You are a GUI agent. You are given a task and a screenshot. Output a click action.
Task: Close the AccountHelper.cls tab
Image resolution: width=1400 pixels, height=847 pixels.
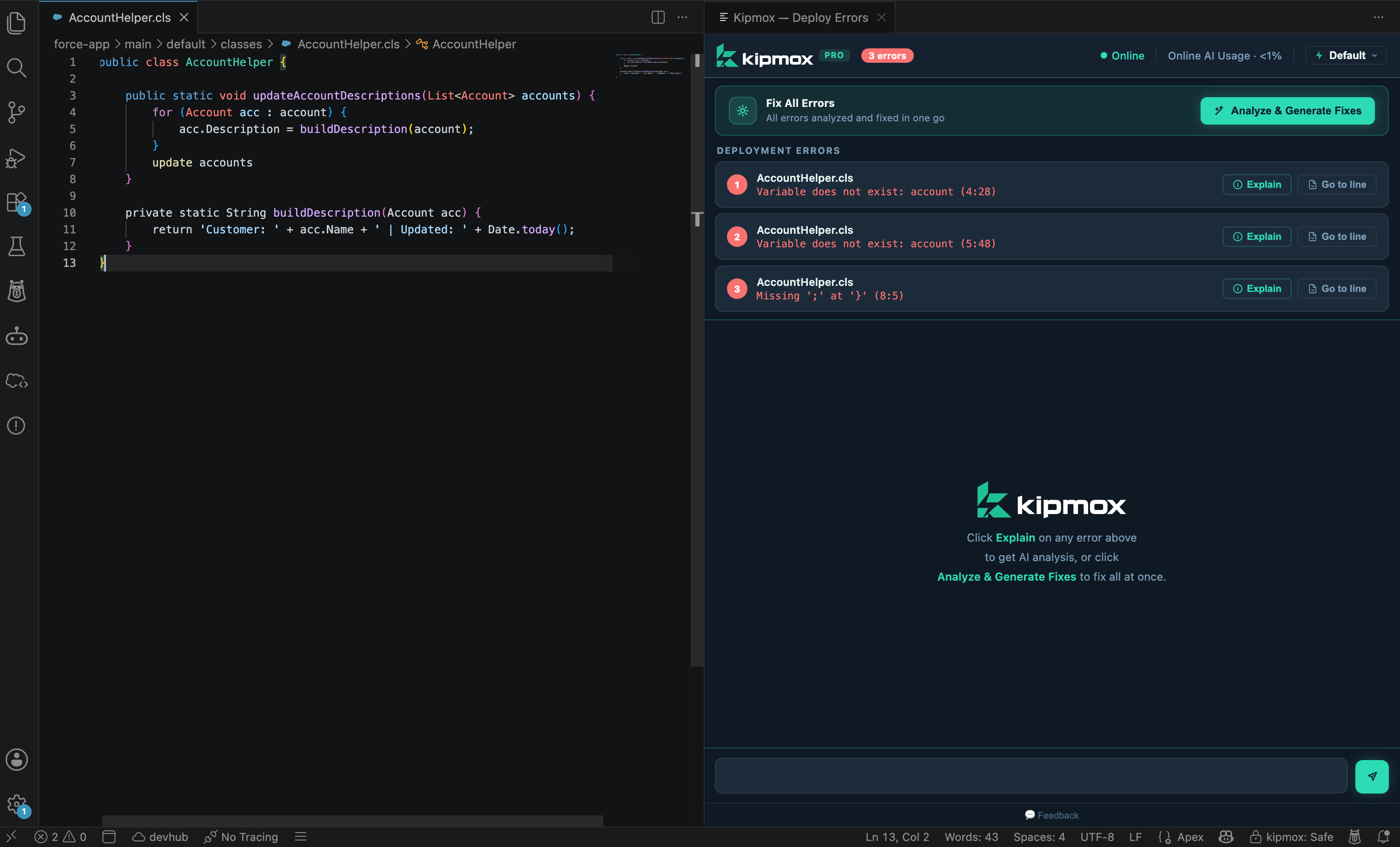184,18
